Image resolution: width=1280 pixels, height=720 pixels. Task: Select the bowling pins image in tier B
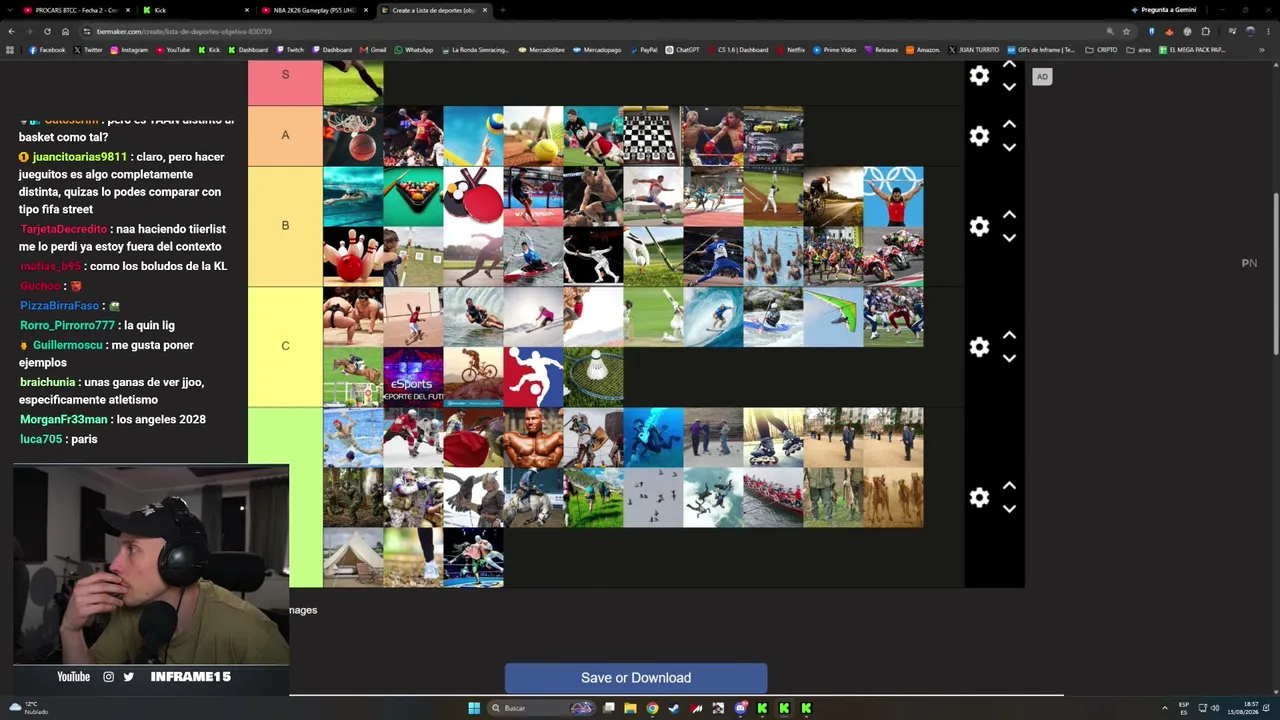tap(353, 256)
